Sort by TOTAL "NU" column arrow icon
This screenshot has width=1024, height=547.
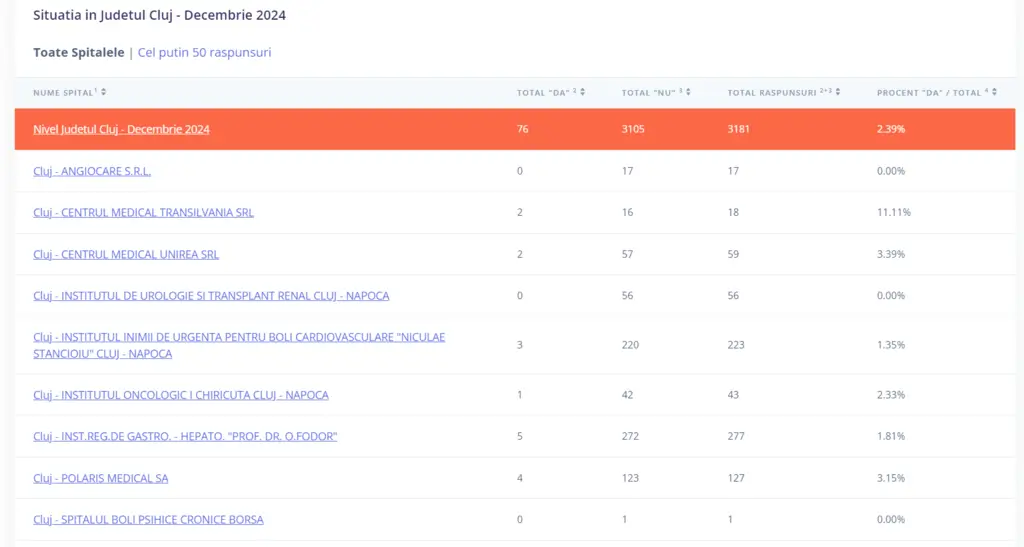(688, 92)
